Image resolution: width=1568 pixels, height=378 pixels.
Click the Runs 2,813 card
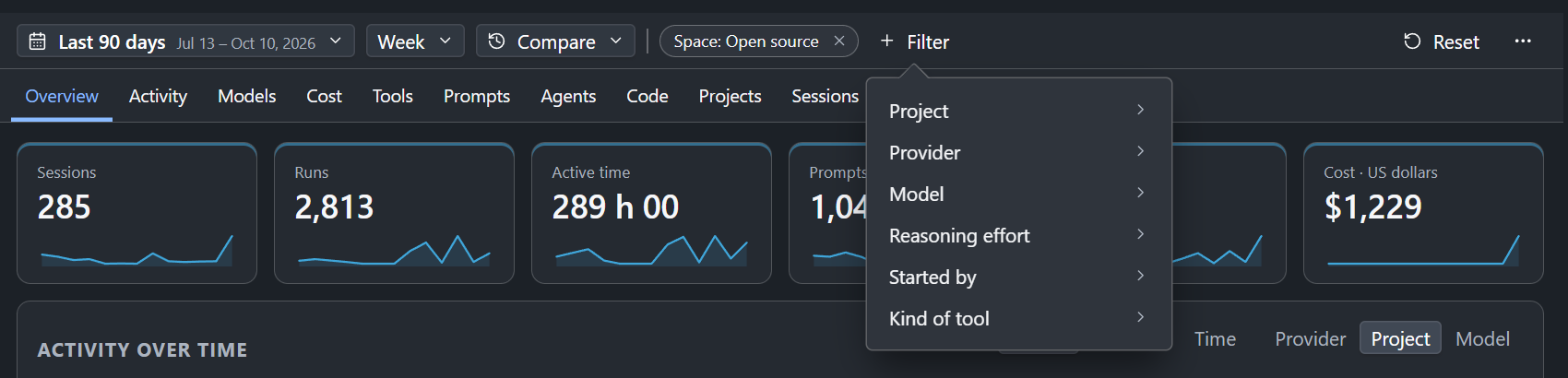[x=394, y=213]
